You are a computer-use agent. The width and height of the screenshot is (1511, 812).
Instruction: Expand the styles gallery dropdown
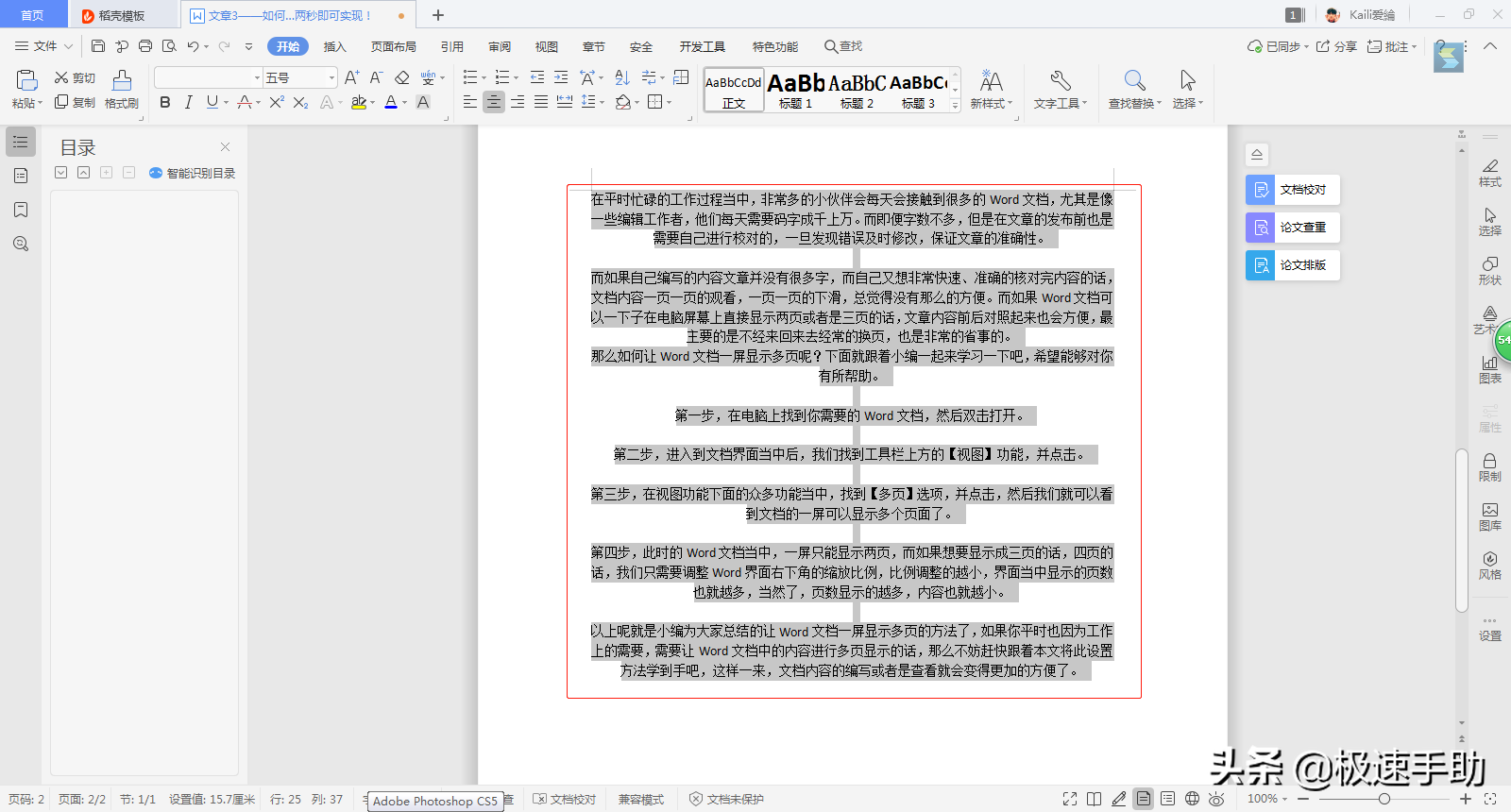coord(955,106)
